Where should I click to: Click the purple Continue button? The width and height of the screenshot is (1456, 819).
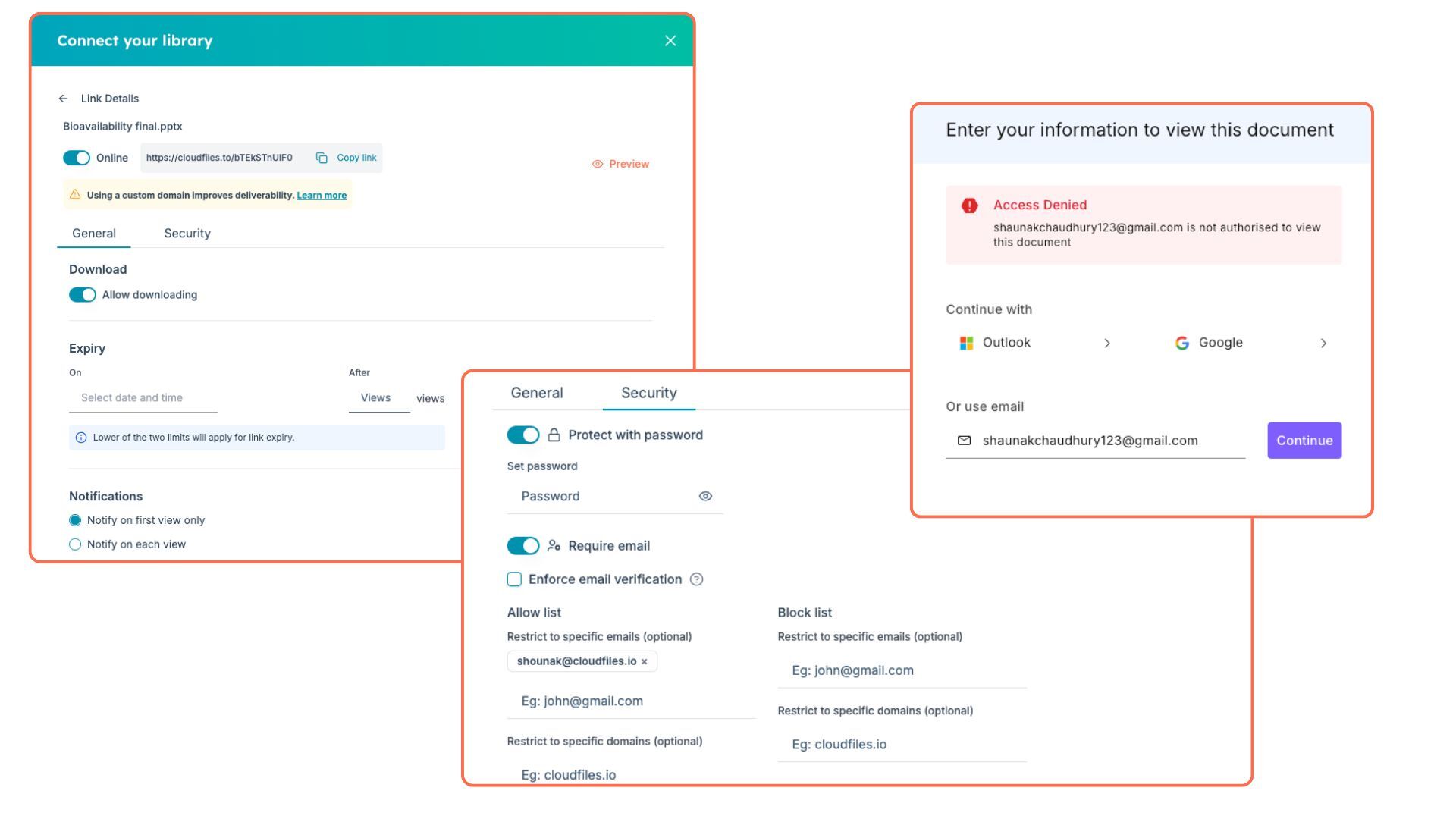1304,441
